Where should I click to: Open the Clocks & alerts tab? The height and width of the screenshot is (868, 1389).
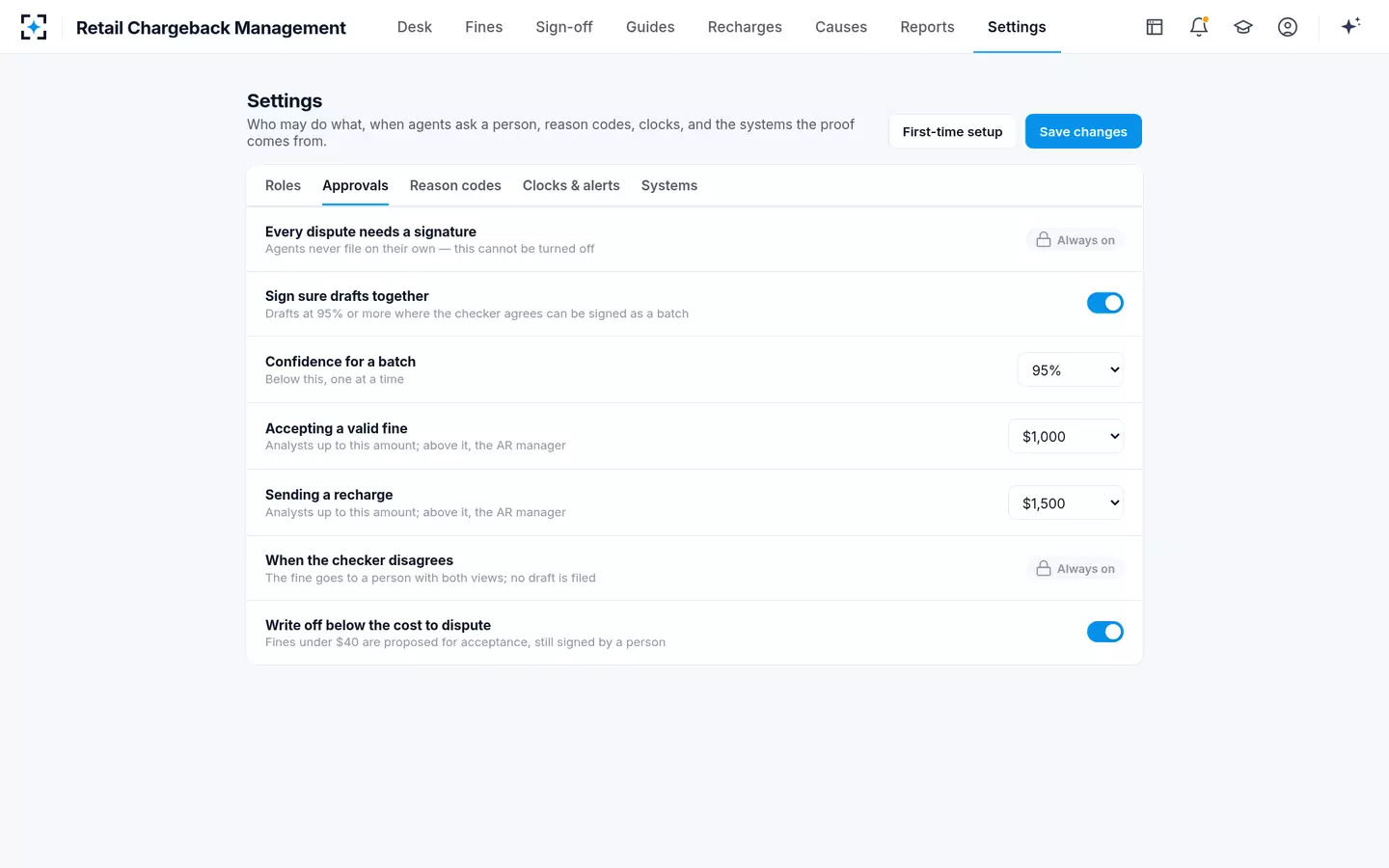pos(571,185)
